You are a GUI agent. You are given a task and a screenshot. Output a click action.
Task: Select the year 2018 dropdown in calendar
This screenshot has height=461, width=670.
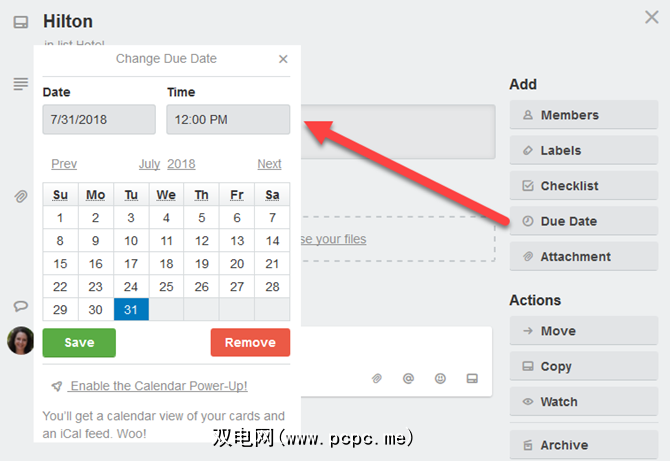181,164
